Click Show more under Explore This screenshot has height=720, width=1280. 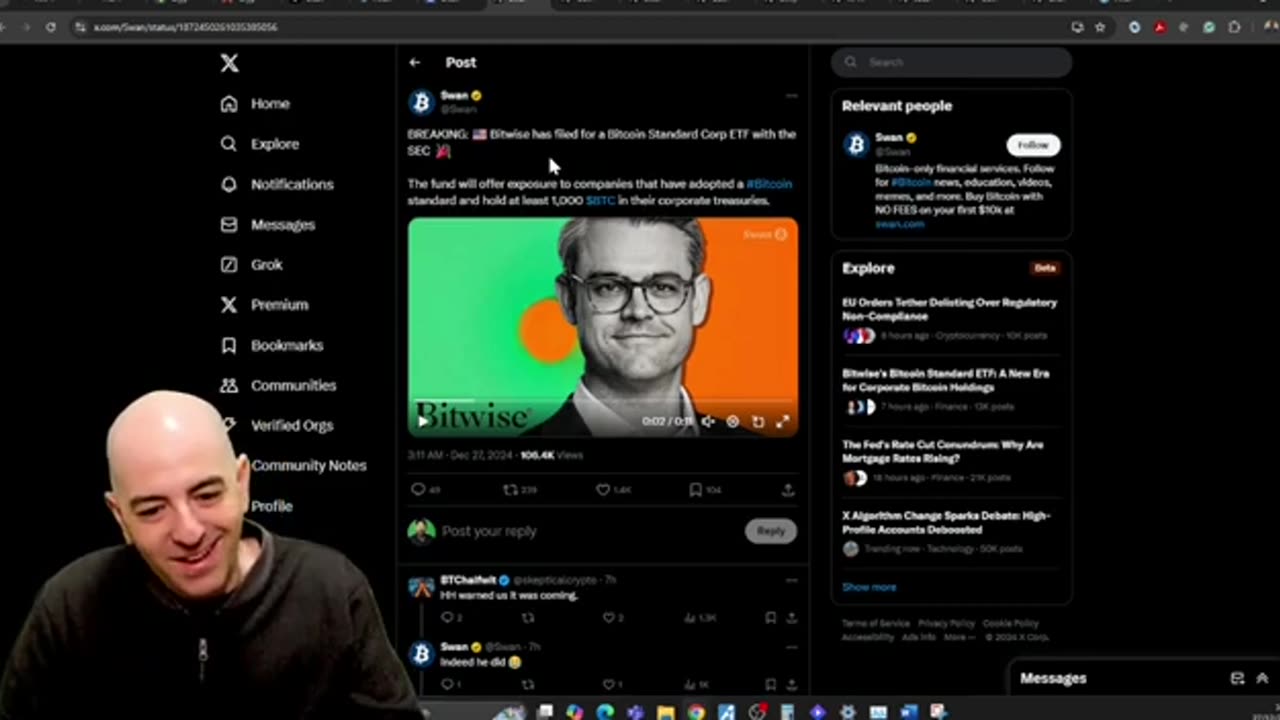[869, 587]
